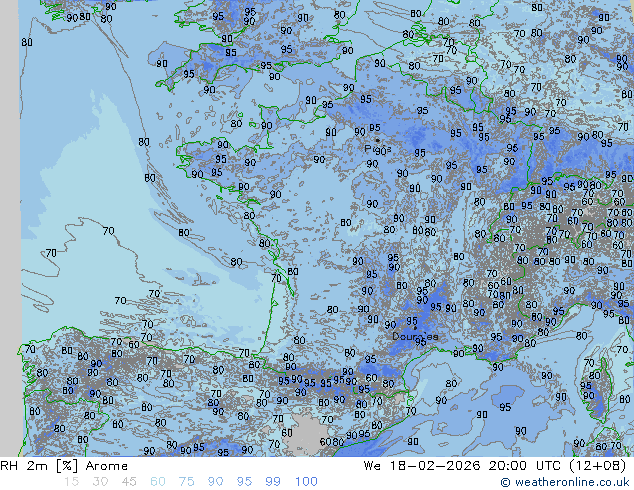This screenshot has width=634, height=490.
Task: Select the 45 value in humidity legend
Action: point(129,482)
